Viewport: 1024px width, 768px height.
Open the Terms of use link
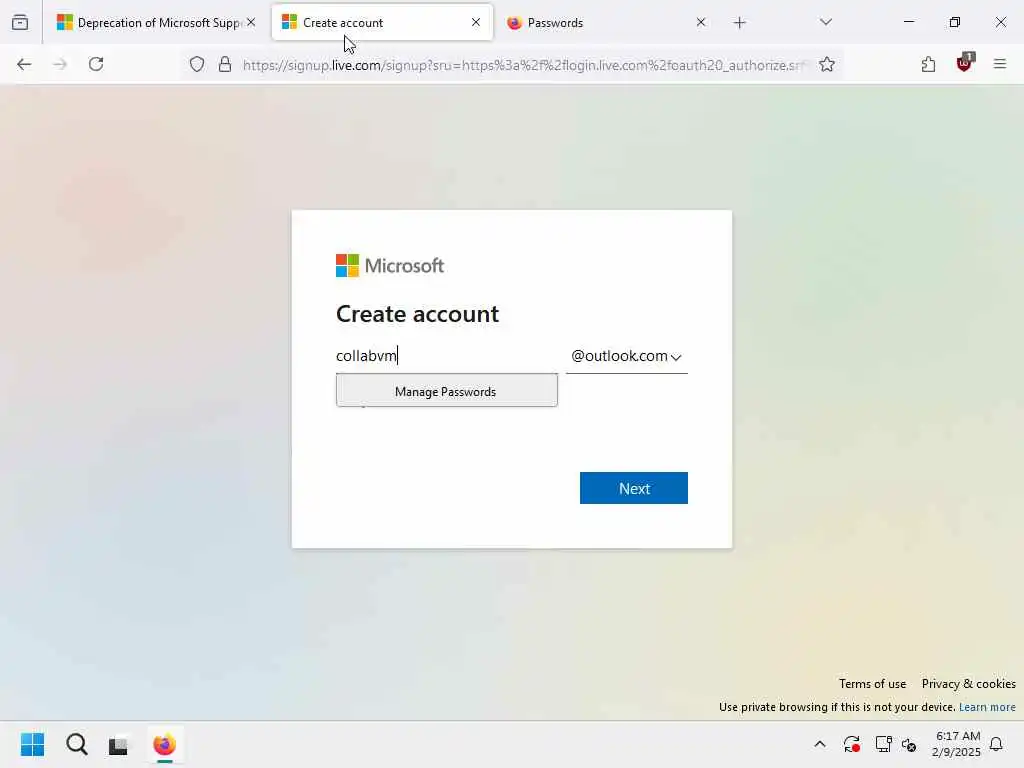point(872,684)
